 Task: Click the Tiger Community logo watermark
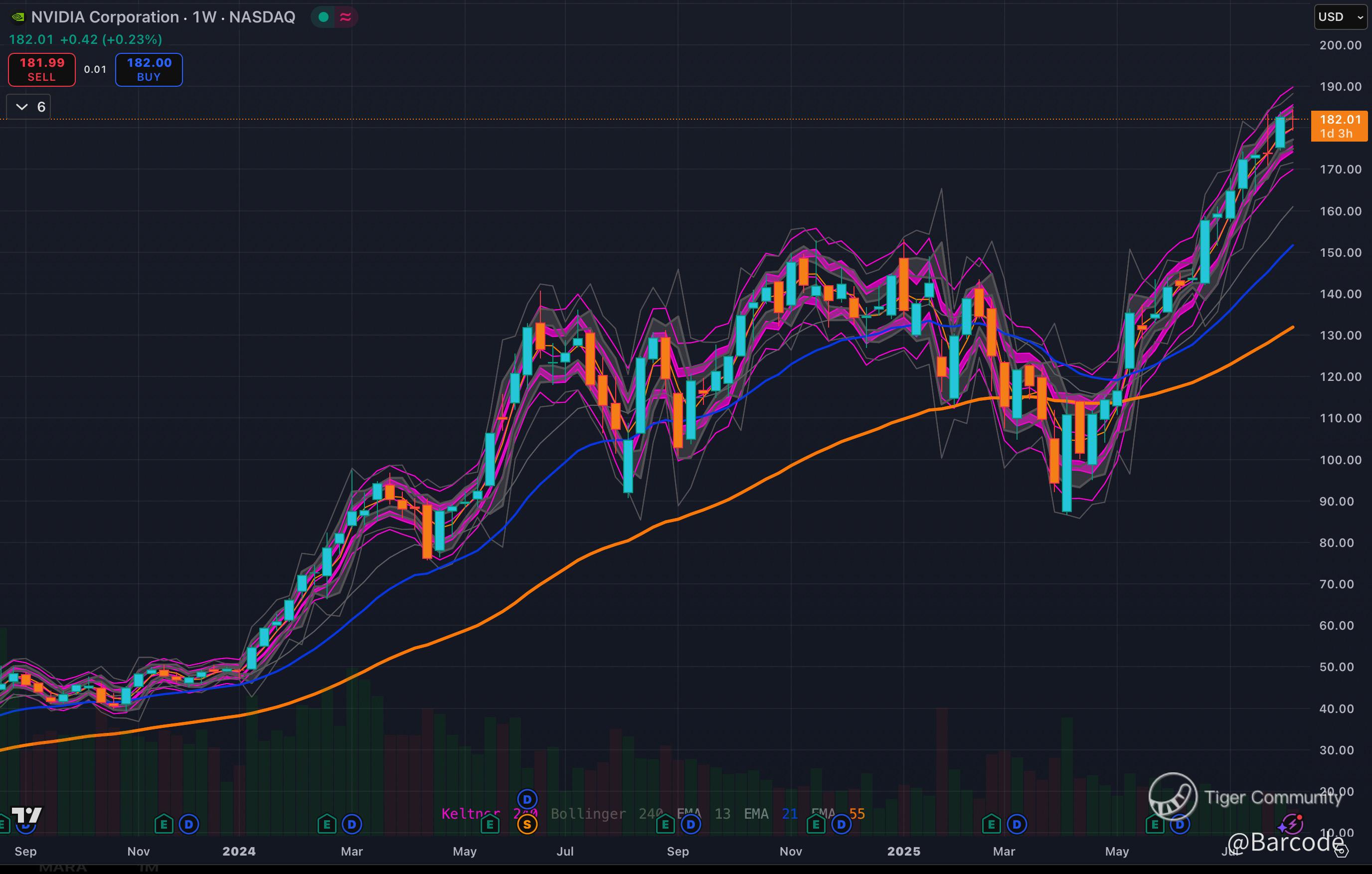(x=1173, y=797)
